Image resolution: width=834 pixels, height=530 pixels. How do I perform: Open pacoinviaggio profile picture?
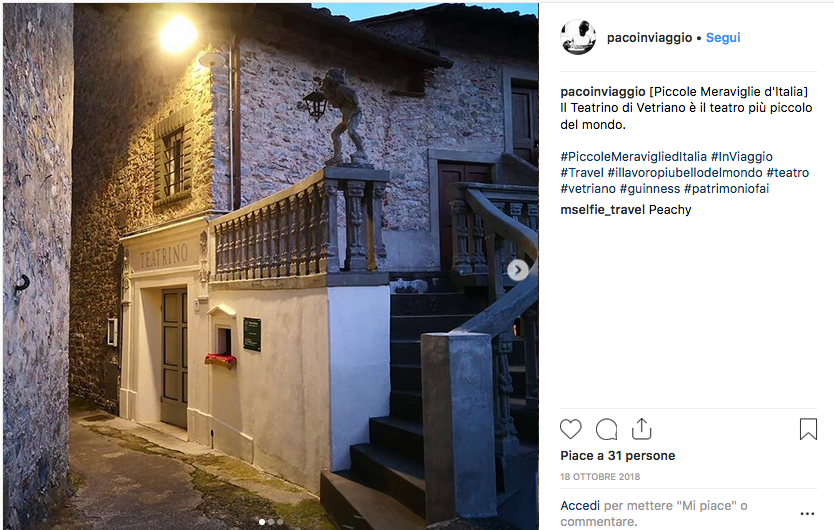click(x=578, y=37)
